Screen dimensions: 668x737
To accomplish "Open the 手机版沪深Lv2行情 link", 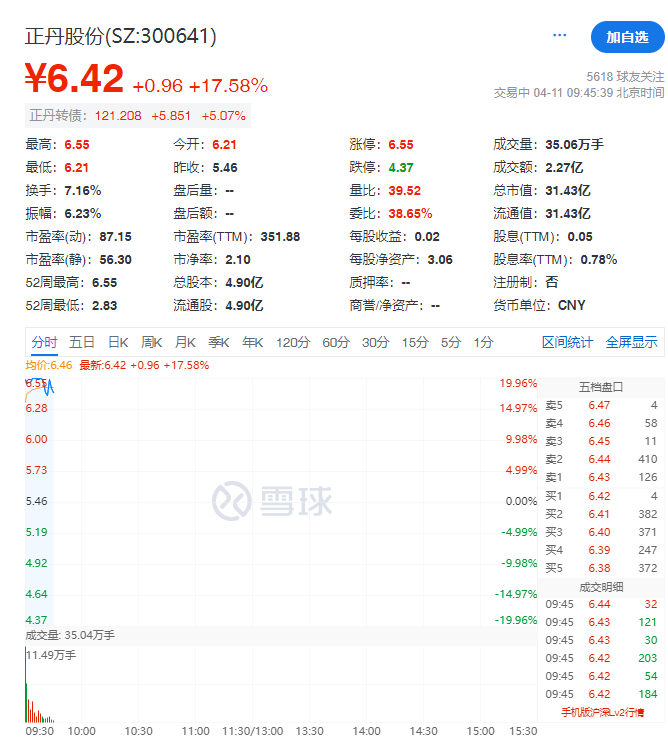I will pyautogui.click(x=602, y=712).
